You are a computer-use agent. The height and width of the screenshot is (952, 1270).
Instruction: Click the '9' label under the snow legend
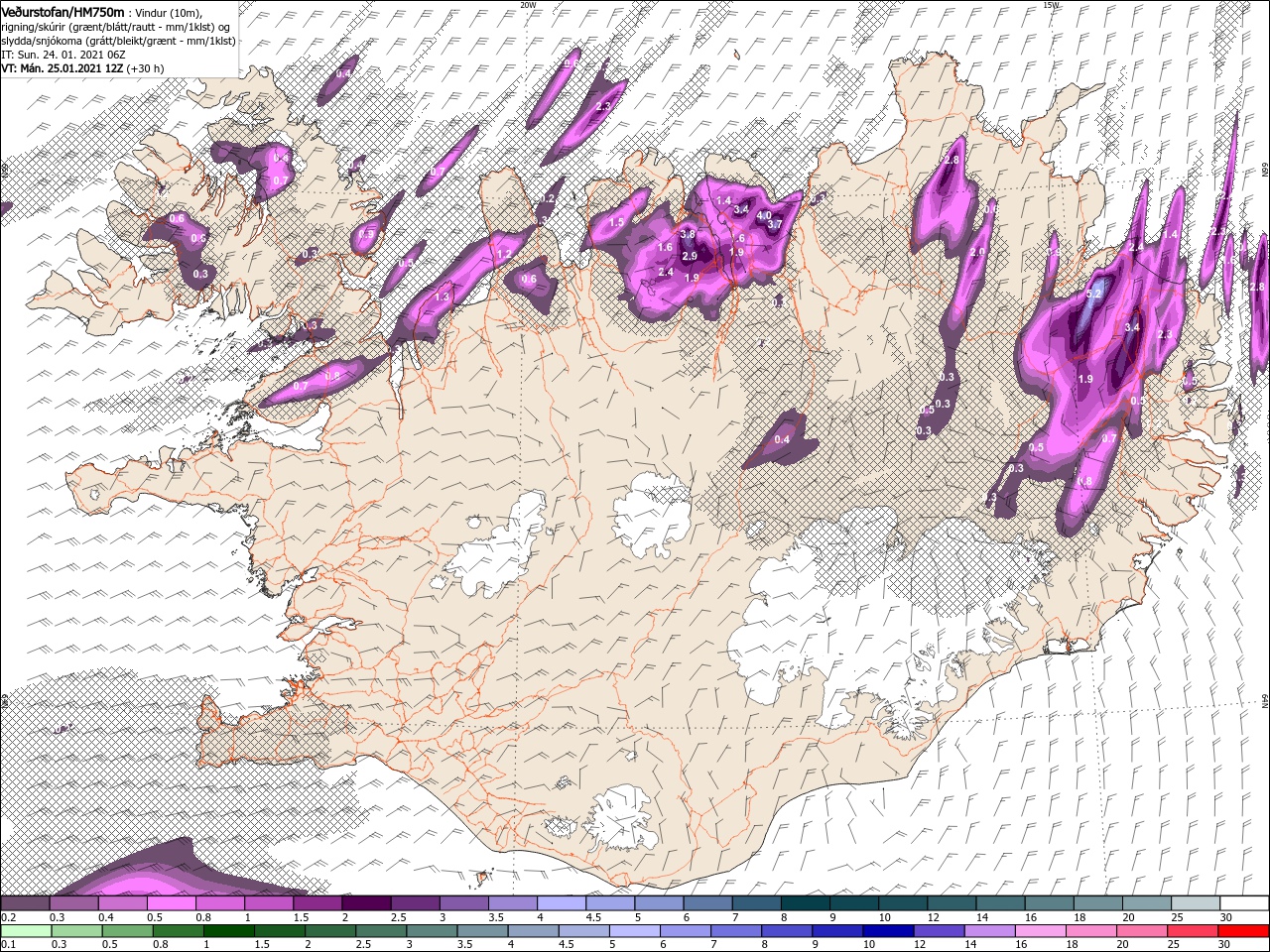(831, 917)
